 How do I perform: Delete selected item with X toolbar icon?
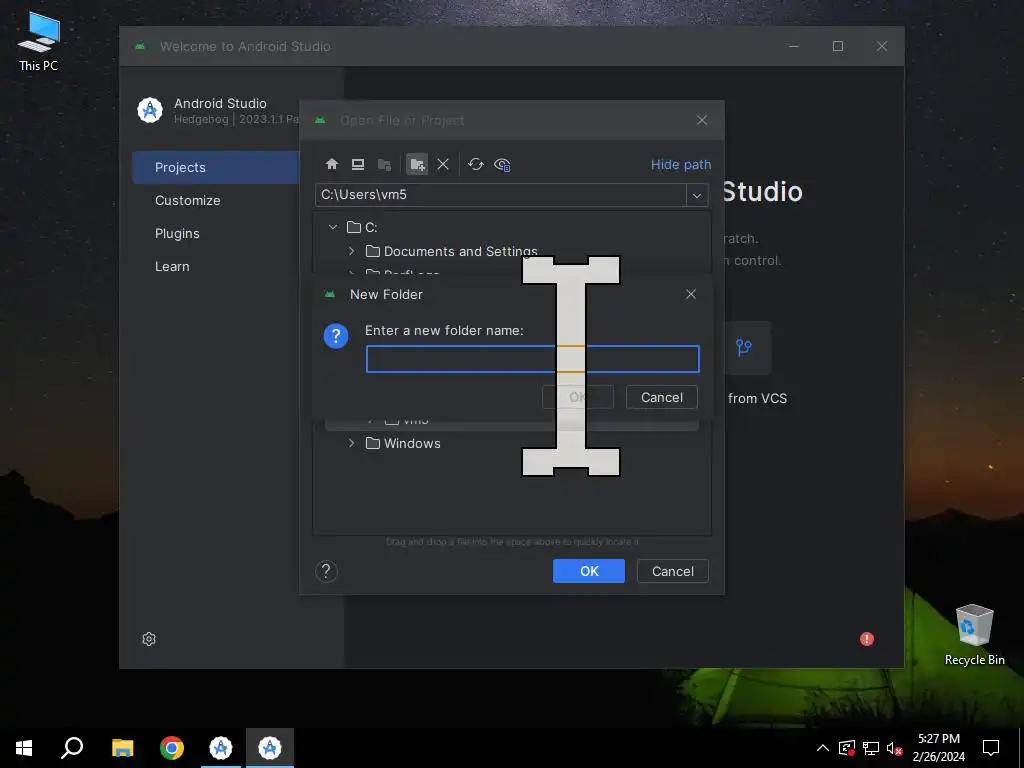443,164
